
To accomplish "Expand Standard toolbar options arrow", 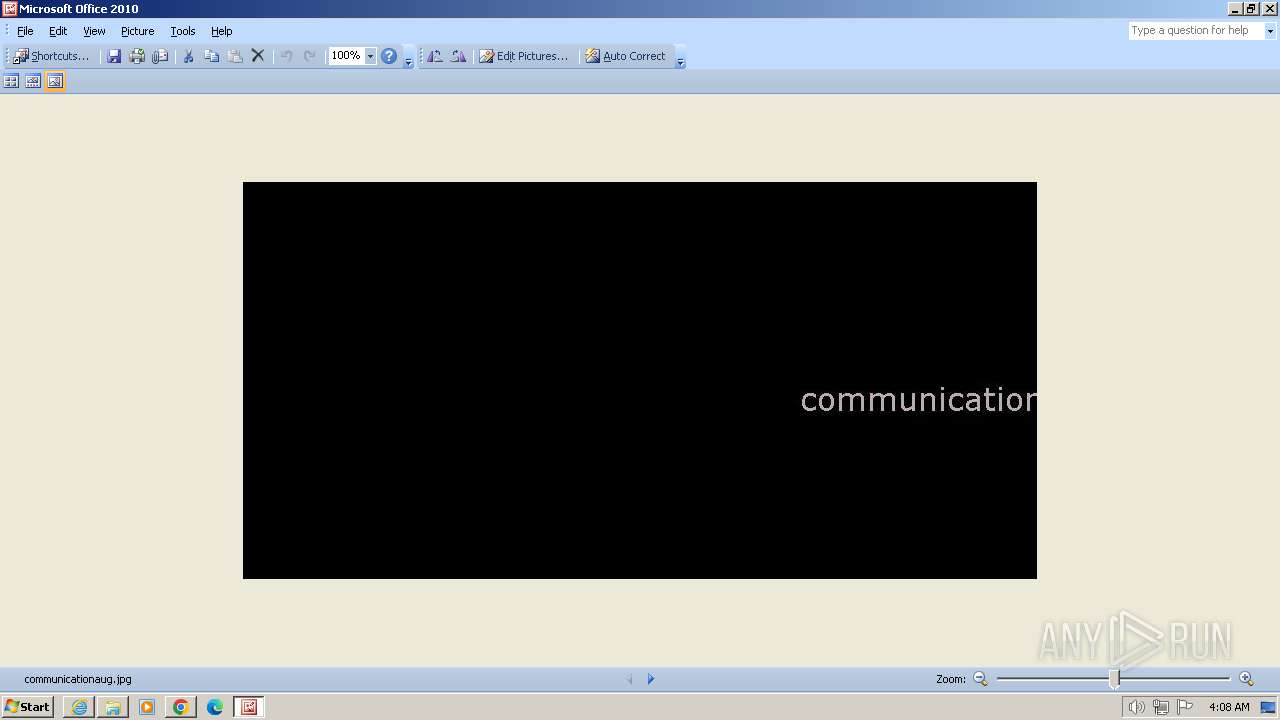I will click(x=408, y=57).
